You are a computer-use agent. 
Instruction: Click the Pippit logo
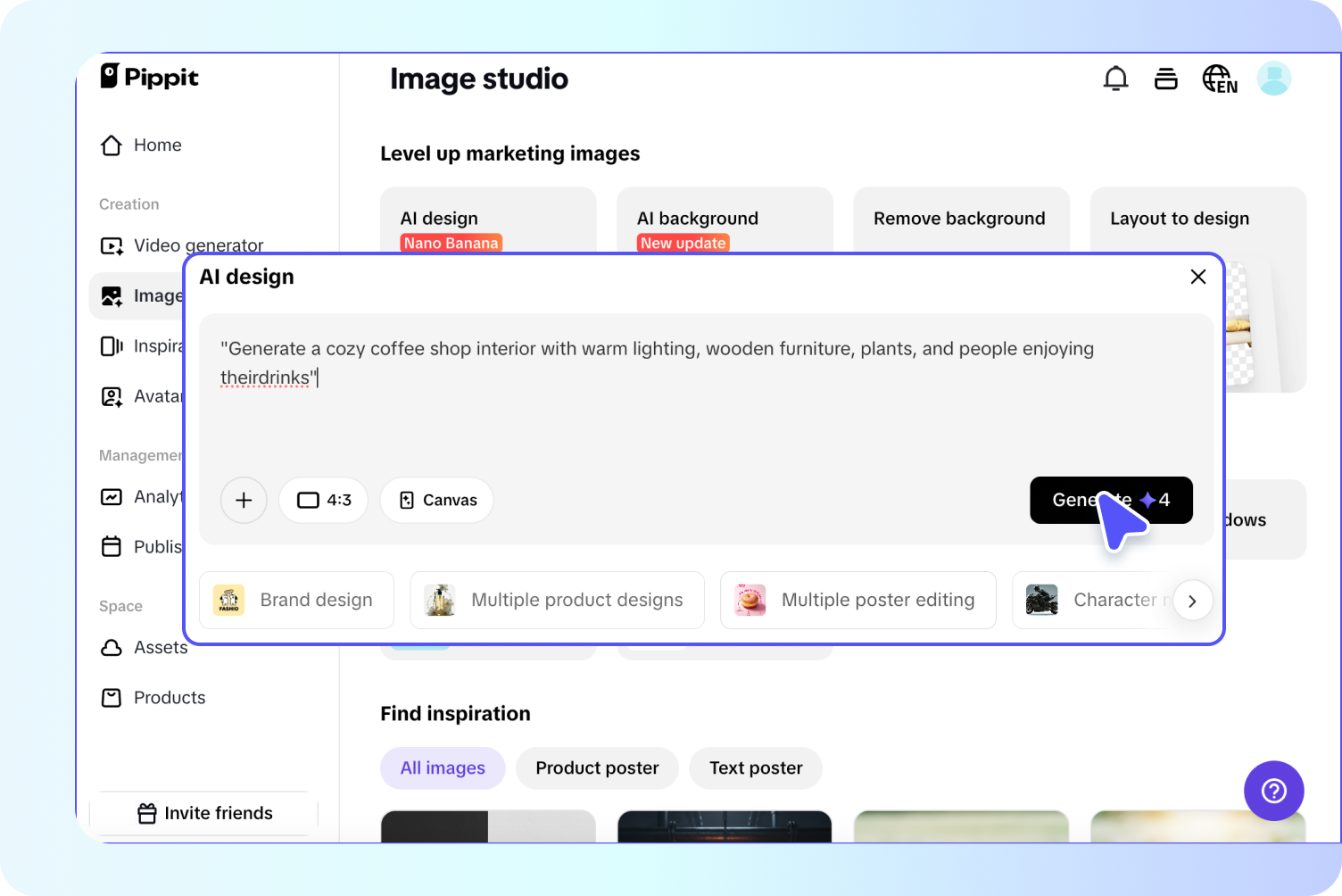(149, 78)
